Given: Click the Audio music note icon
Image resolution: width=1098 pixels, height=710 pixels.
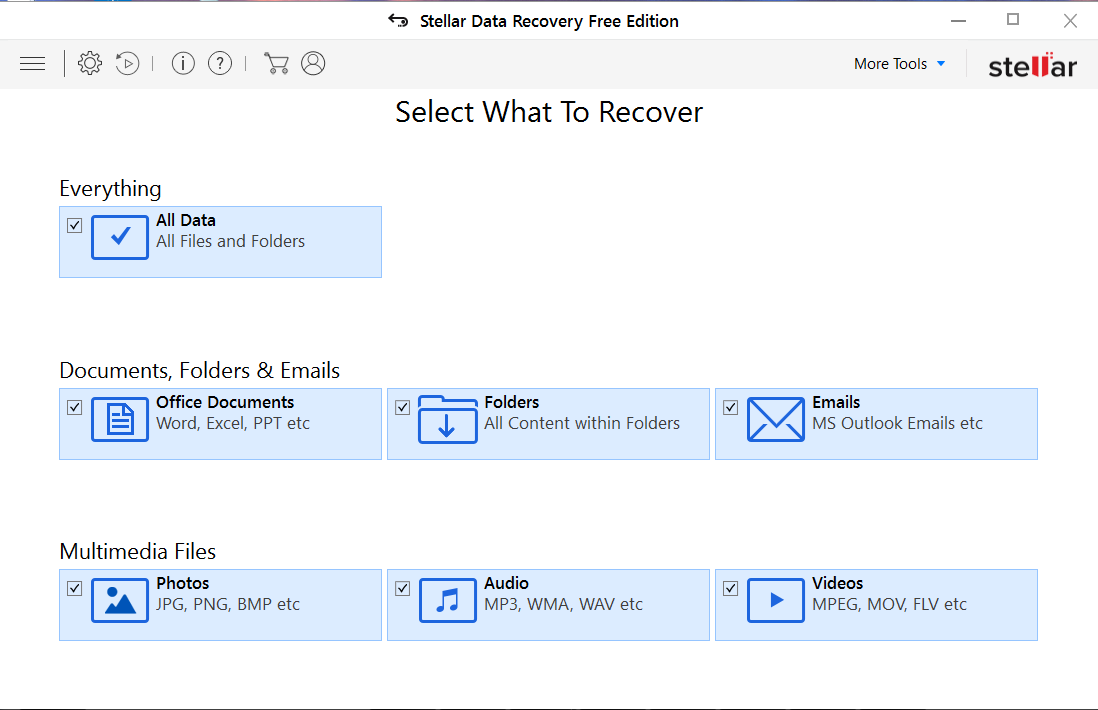Looking at the screenshot, I should click(447, 600).
